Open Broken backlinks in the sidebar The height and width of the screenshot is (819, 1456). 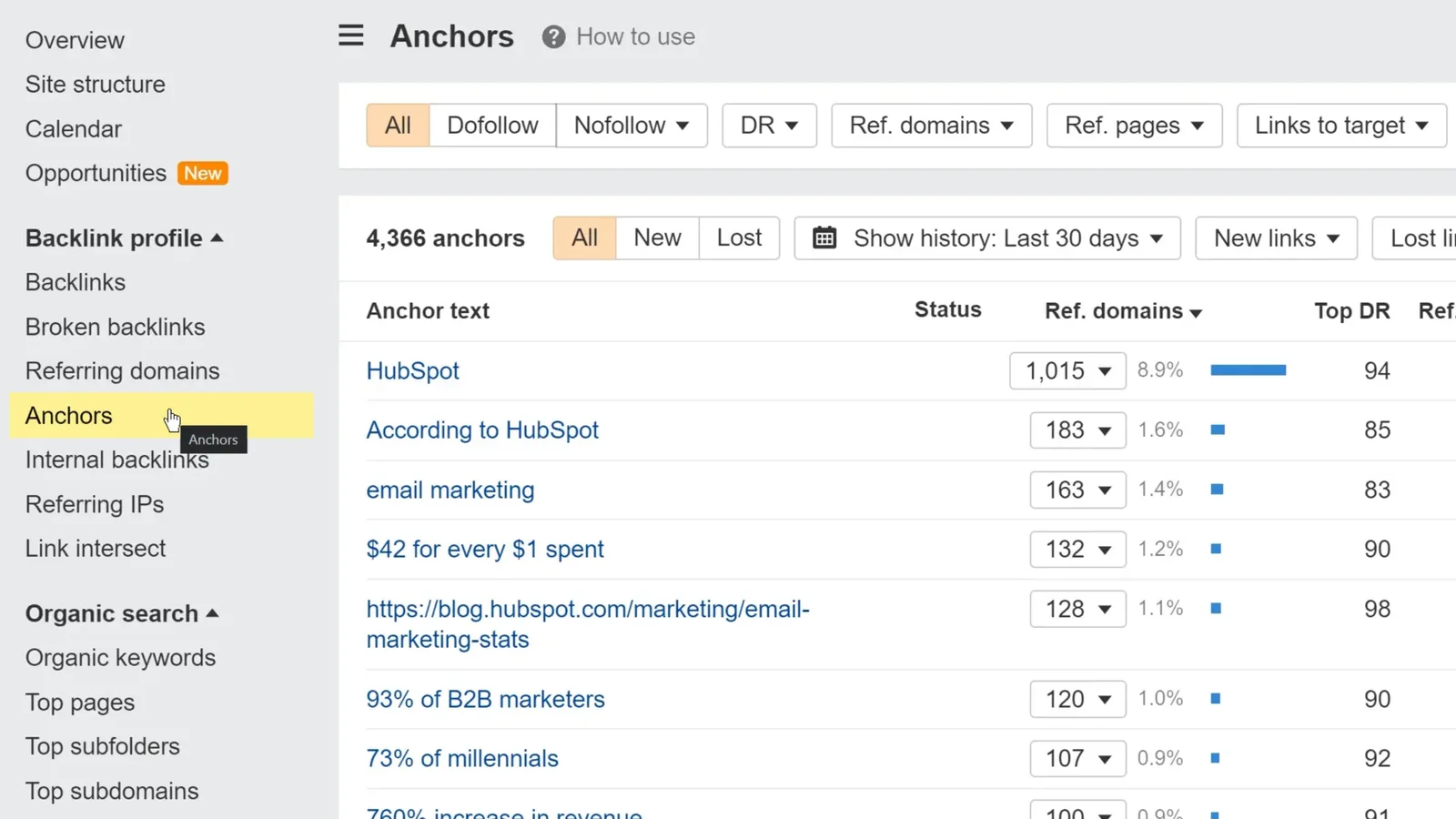[x=116, y=327]
